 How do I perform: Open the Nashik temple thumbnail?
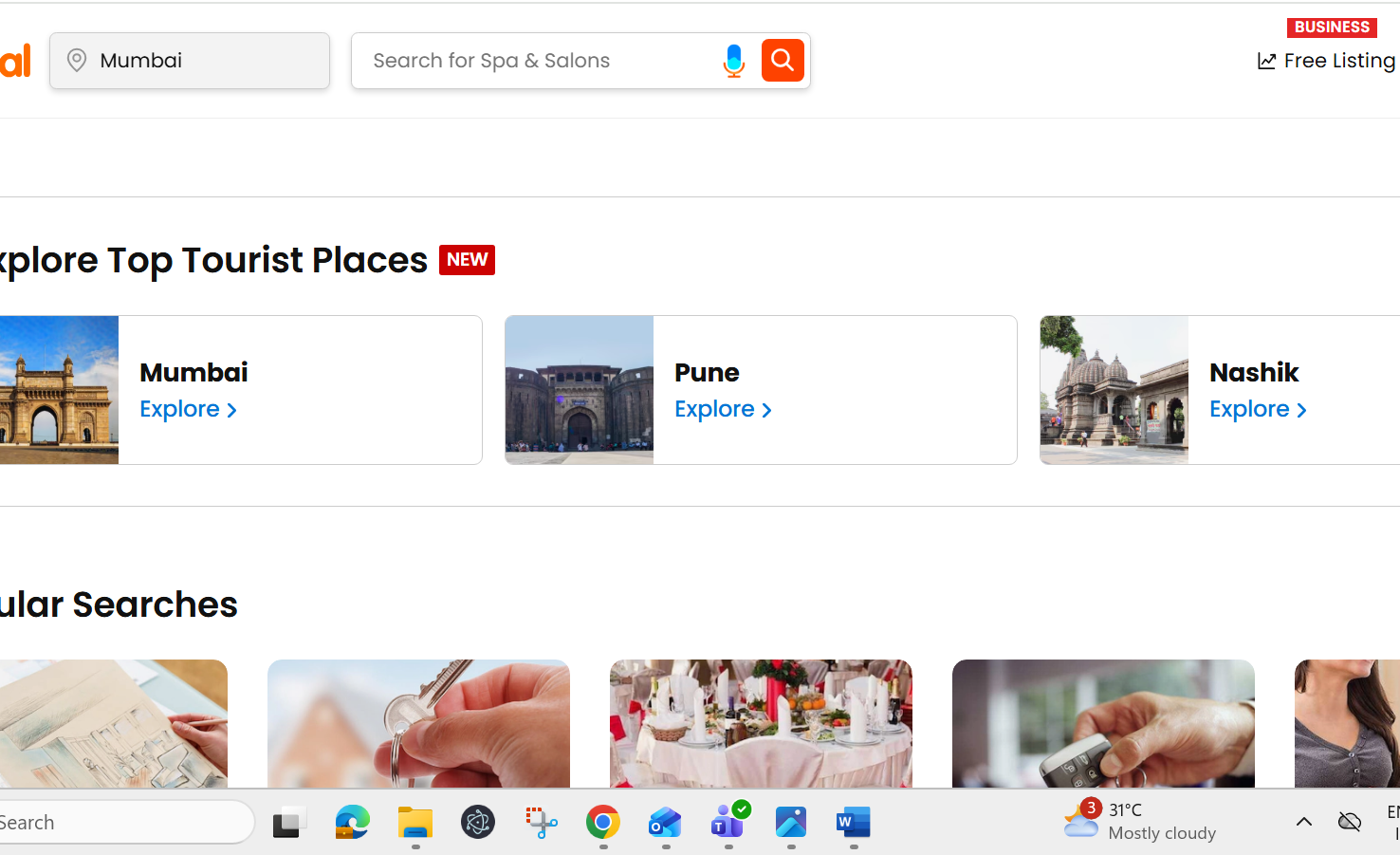(x=1114, y=390)
